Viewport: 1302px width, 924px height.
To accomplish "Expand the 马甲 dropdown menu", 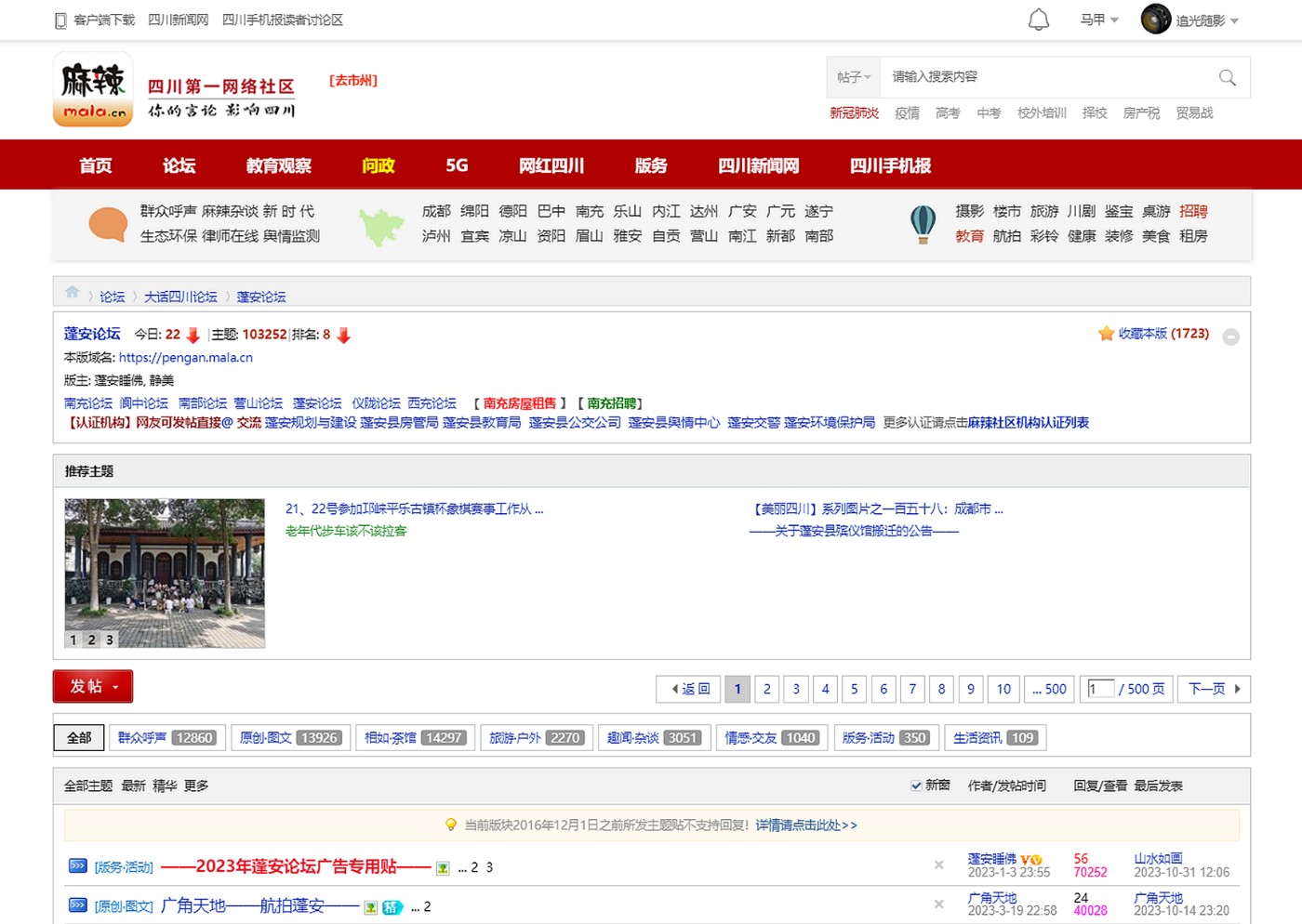I will [x=1099, y=20].
